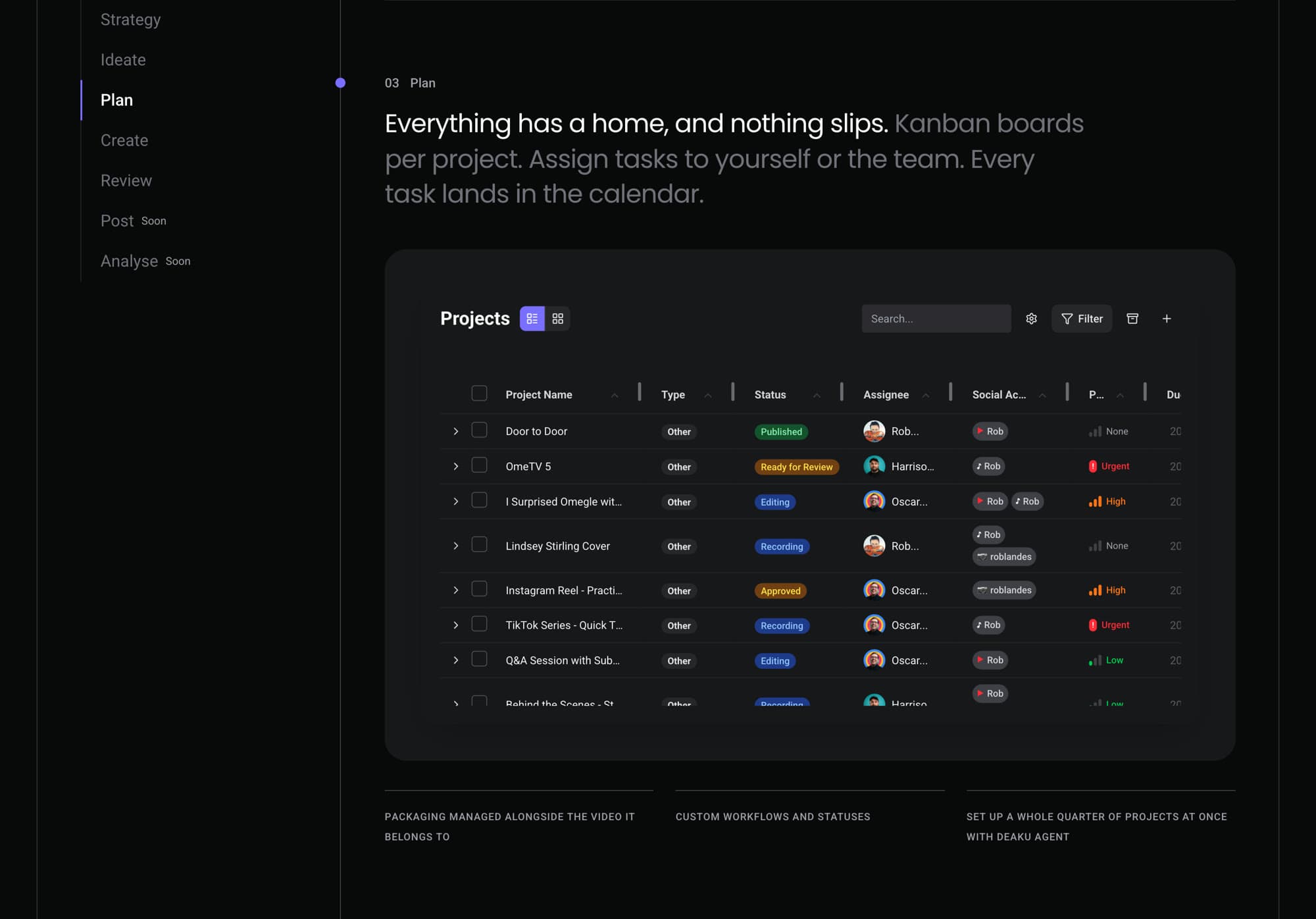1316x919 pixels.
Task: Expand the OmeTV 5 row
Action: tap(455, 466)
